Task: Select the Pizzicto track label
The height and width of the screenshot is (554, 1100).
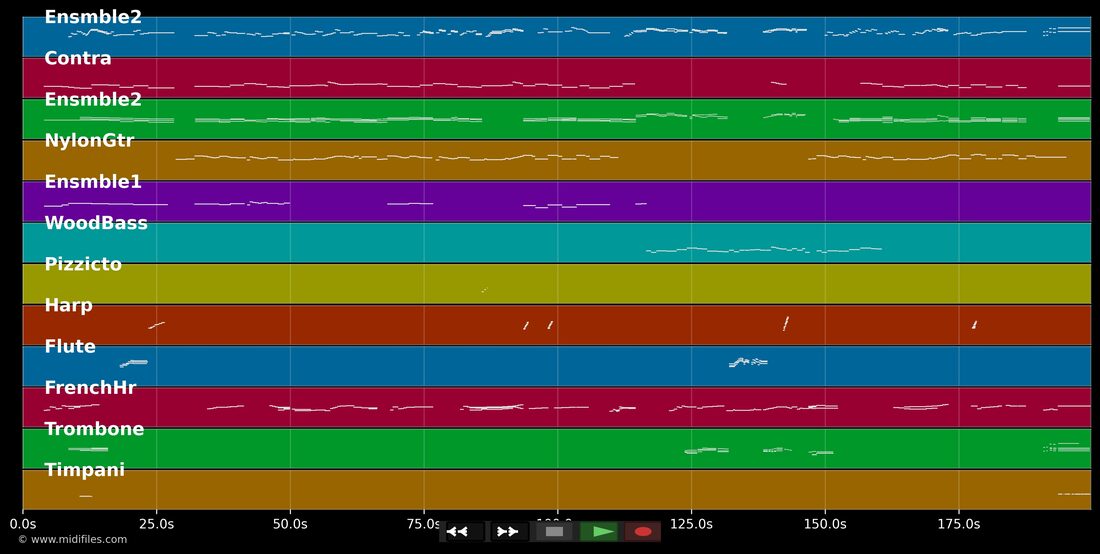Action: [83, 264]
